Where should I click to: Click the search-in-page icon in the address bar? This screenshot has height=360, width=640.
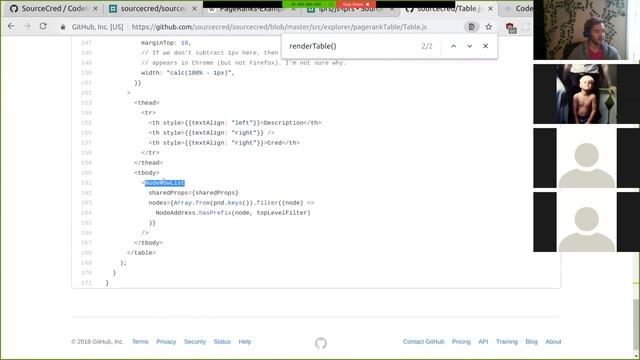coord(471,27)
